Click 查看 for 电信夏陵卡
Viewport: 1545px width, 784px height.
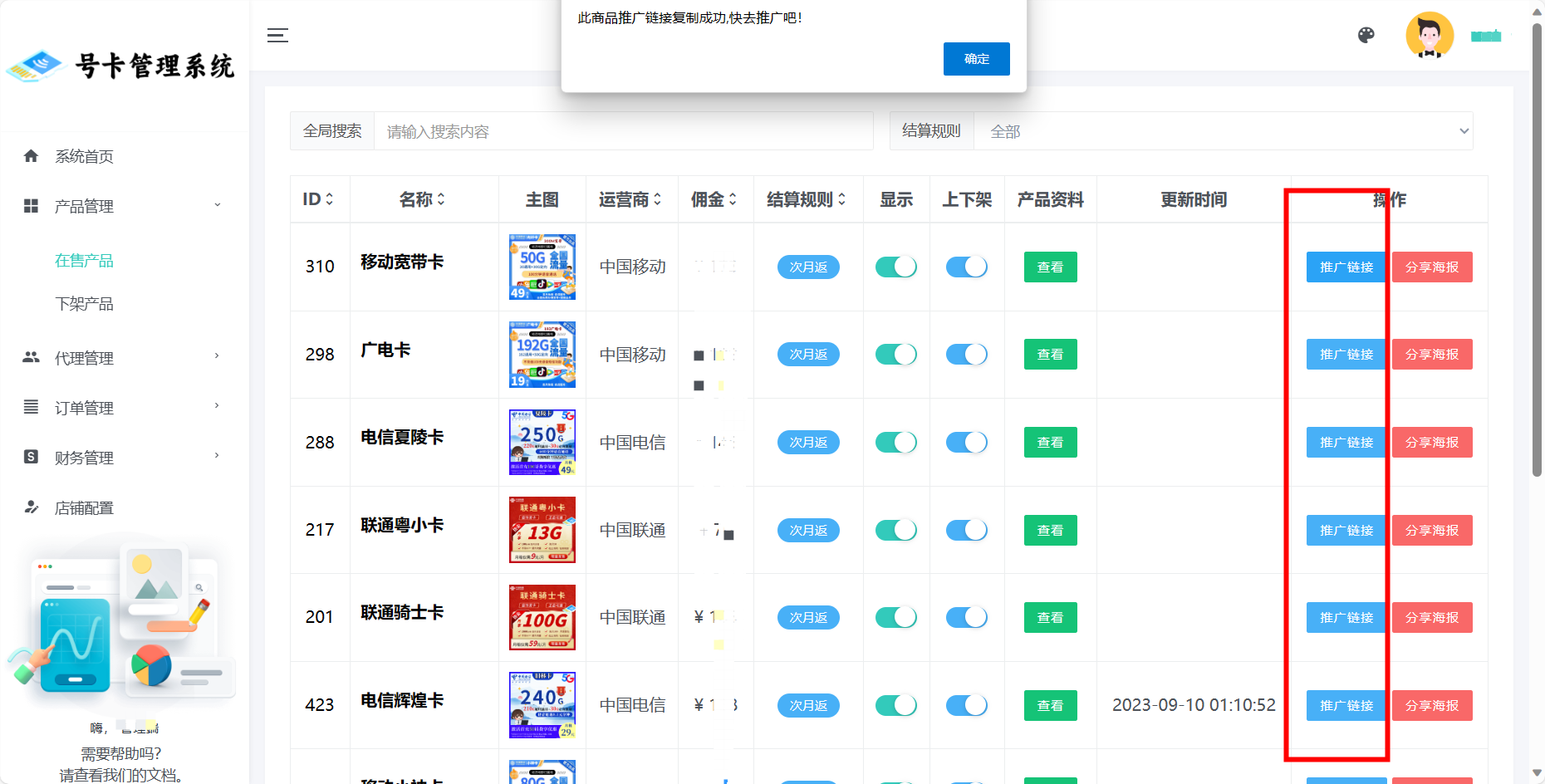pyautogui.click(x=1051, y=443)
